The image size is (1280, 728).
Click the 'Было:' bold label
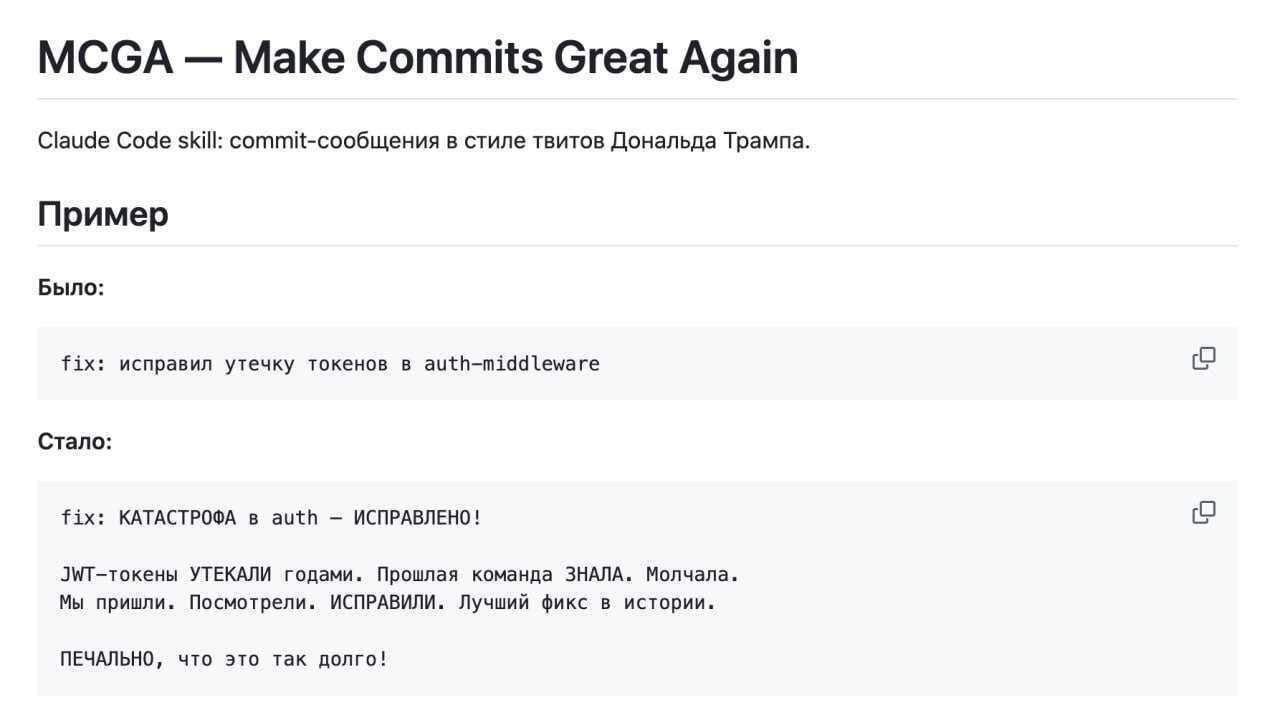(71, 288)
